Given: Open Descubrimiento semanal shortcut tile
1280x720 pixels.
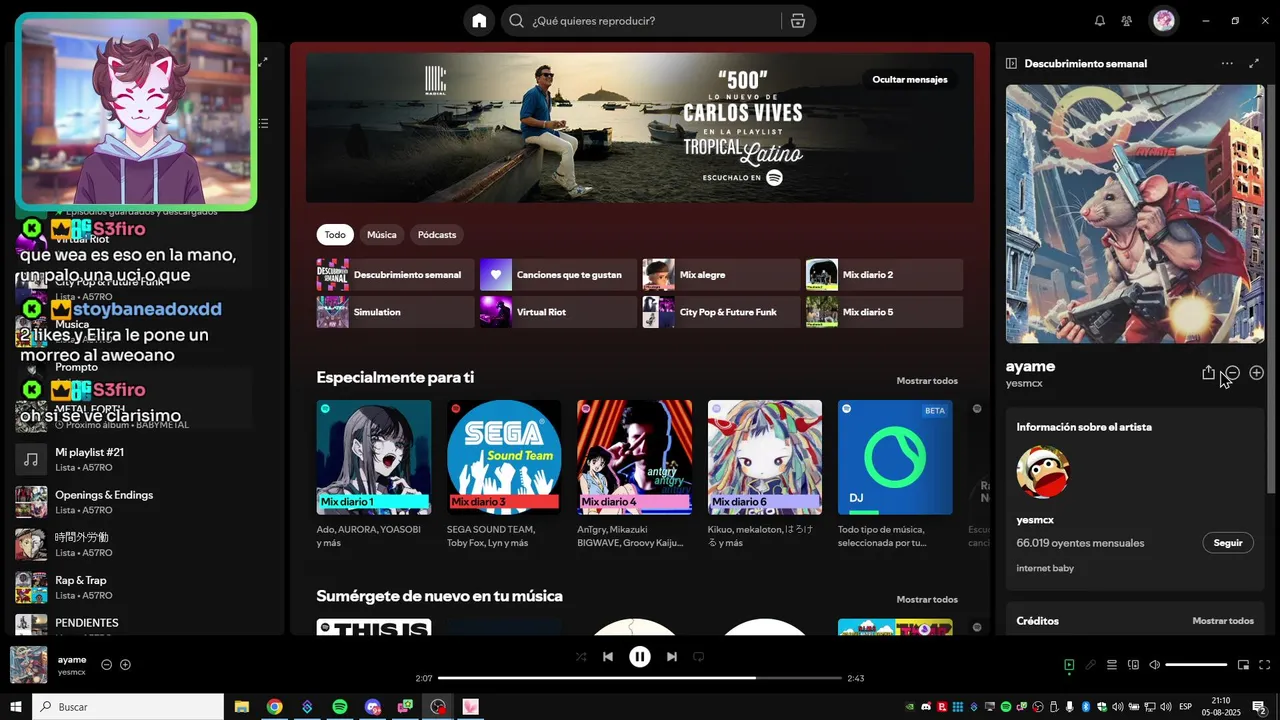Looking at the screenshot, I should (x=396, y=275).
